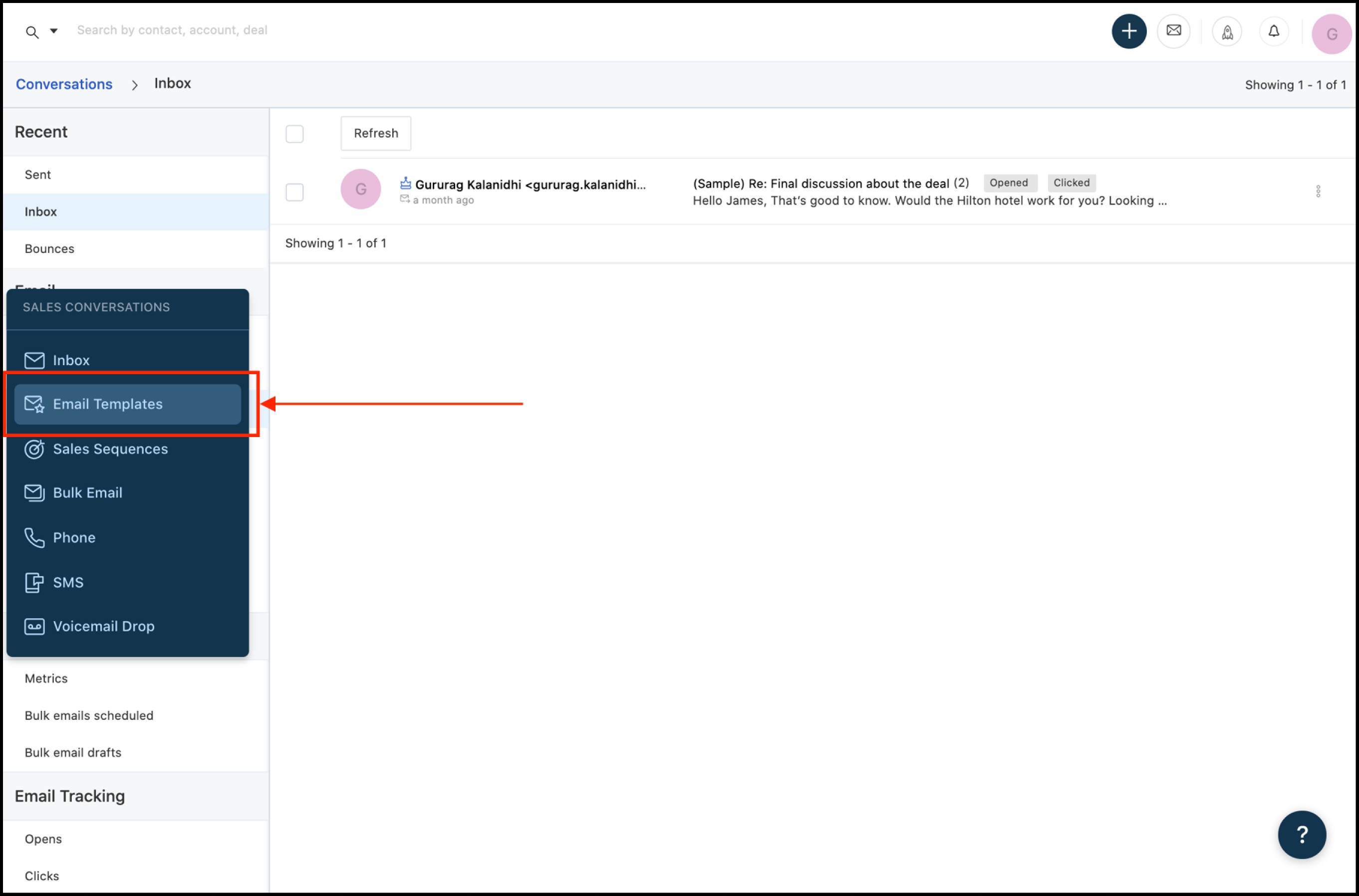
Task: Click the email preview 'Hello James' text
Action: [x=930, y=201]
